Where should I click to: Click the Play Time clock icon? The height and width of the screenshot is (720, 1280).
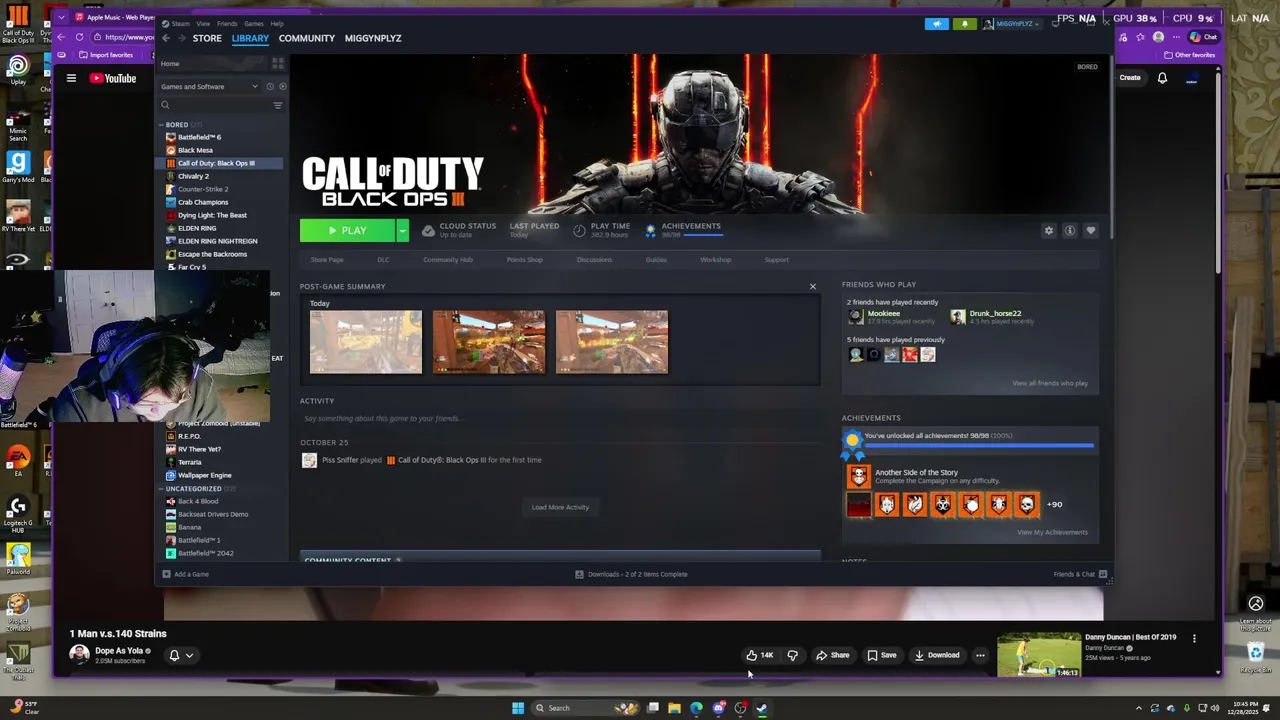click(x=579, y=231)
